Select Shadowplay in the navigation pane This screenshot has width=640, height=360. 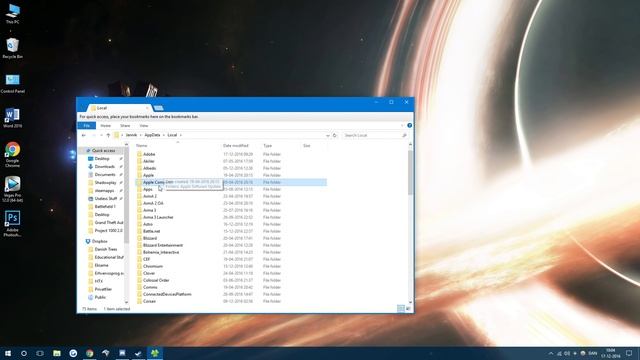[105, 182]
